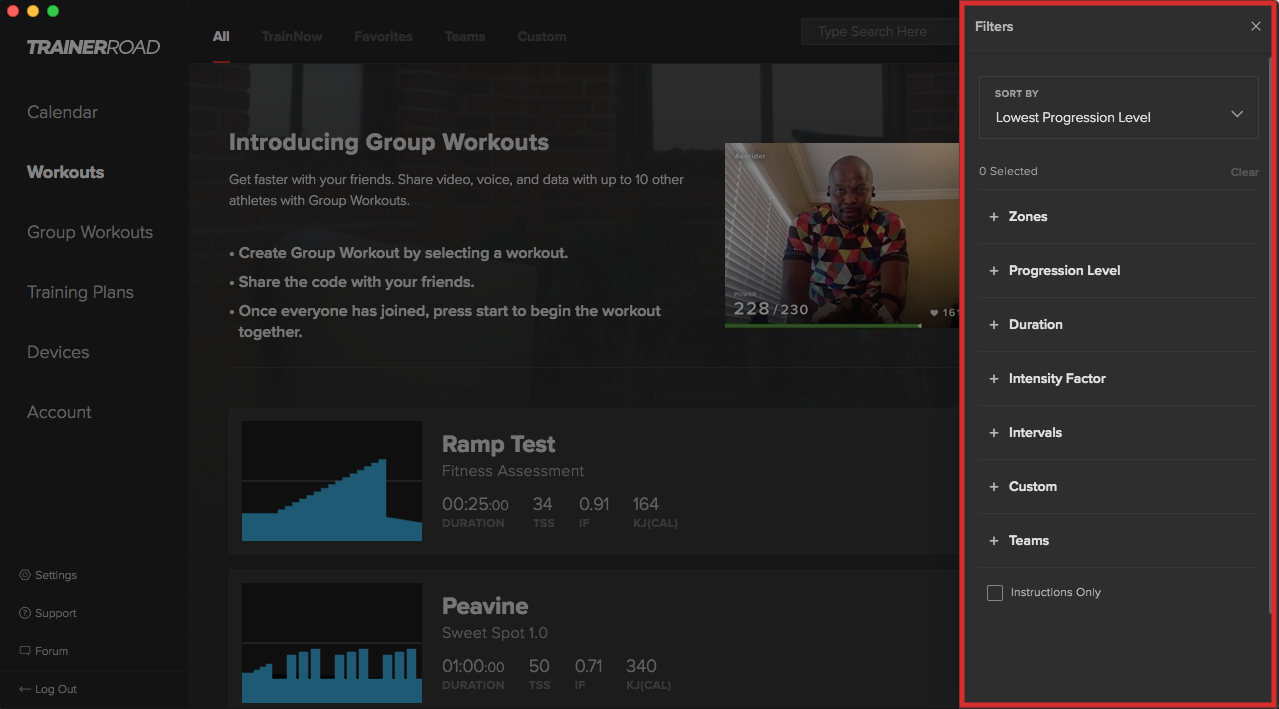Viewport: 1279px width, 709px height.
Task: Click the Group Workouts promo video thumbnail
Action: 842,235
